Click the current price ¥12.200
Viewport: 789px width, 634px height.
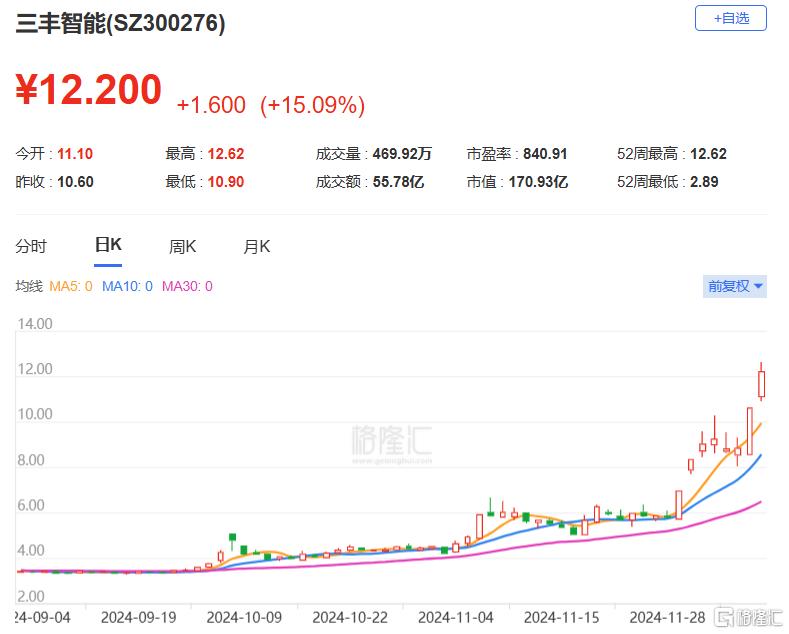point(89,90)
